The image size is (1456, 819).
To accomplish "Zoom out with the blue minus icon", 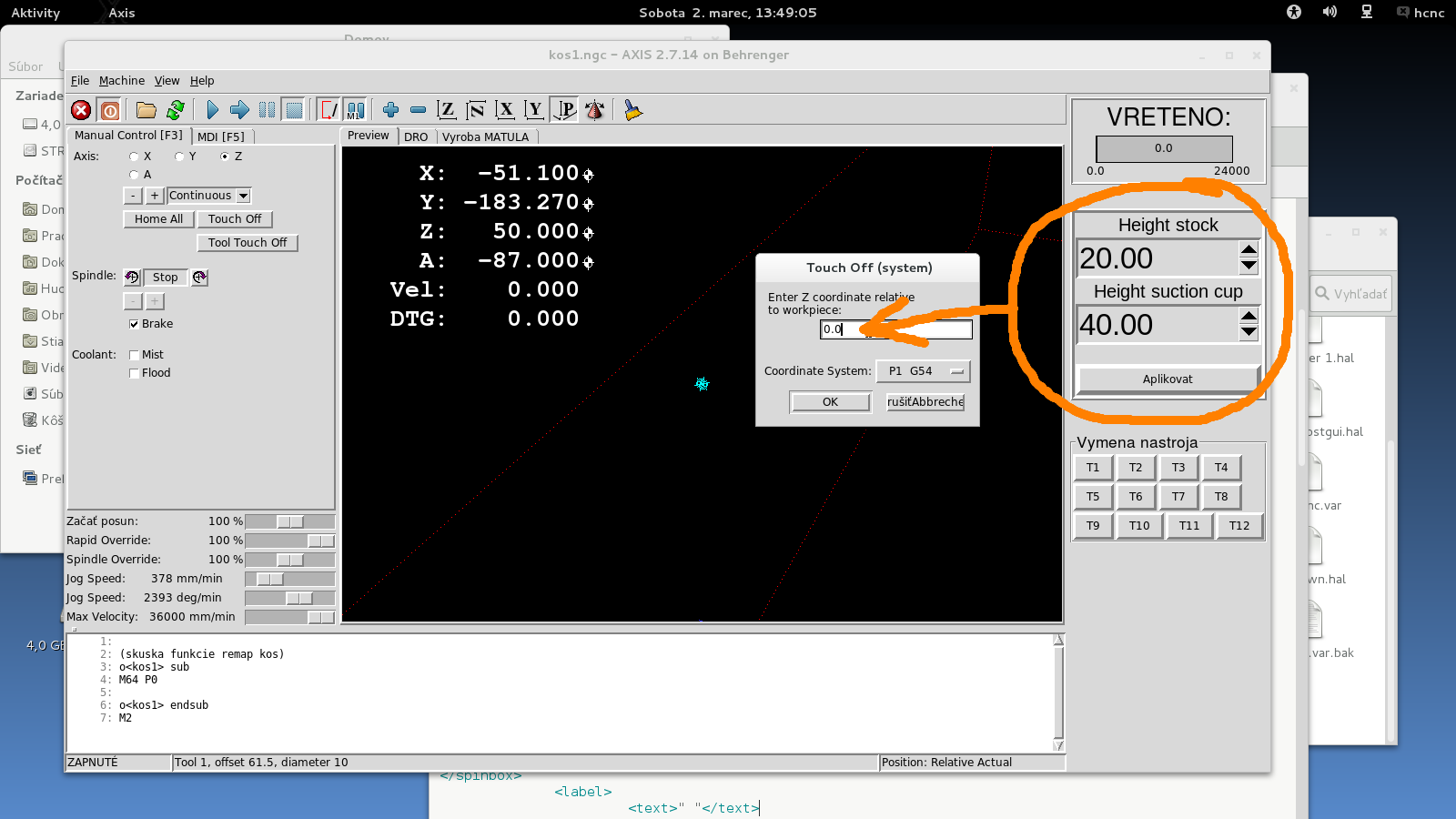I will point(418,110).
